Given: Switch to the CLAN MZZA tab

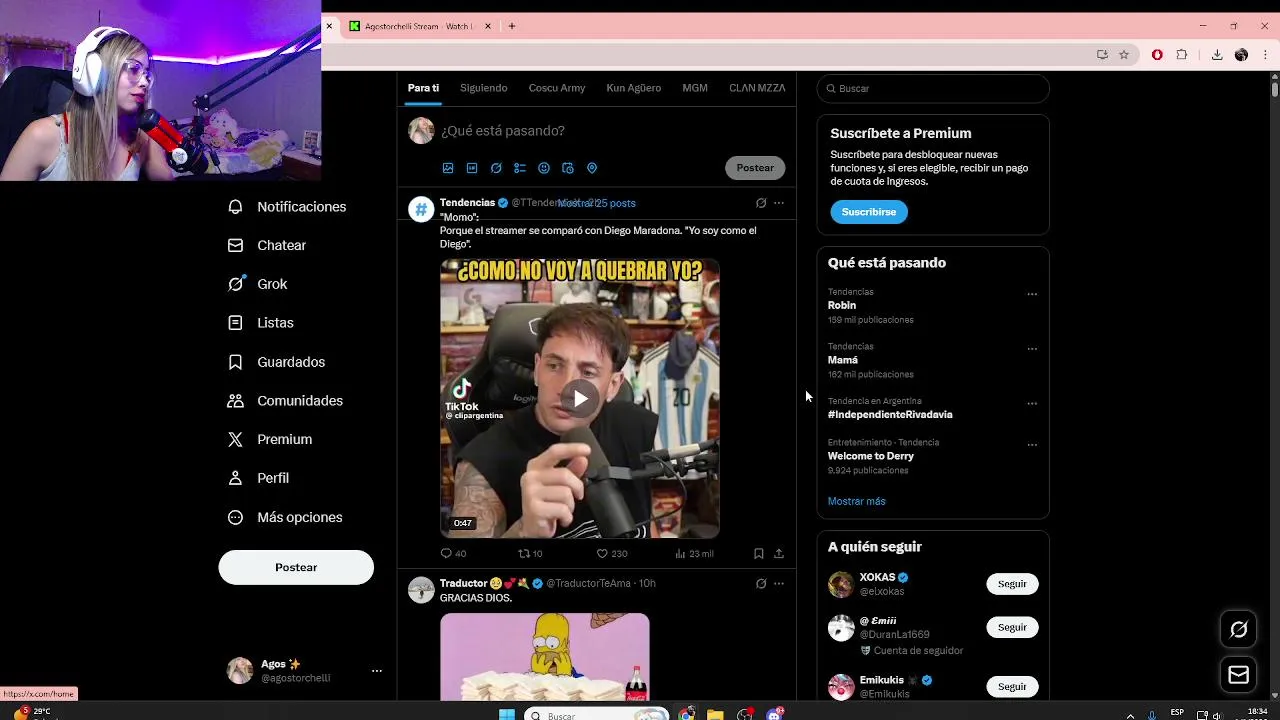Looking at the screenshot, I should pyautogui.click(x=757, y=88).
